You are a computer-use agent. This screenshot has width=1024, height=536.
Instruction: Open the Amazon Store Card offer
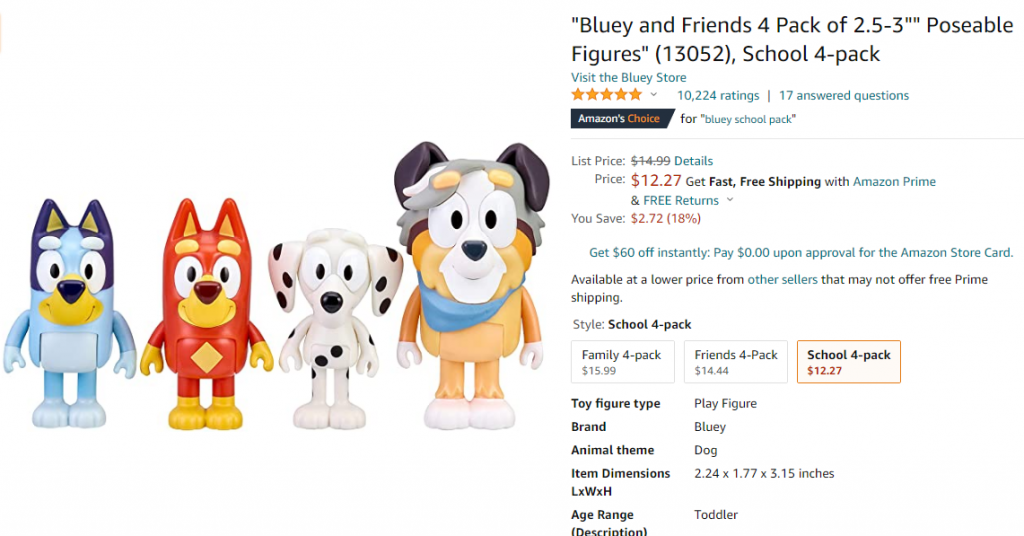point(801,253)
